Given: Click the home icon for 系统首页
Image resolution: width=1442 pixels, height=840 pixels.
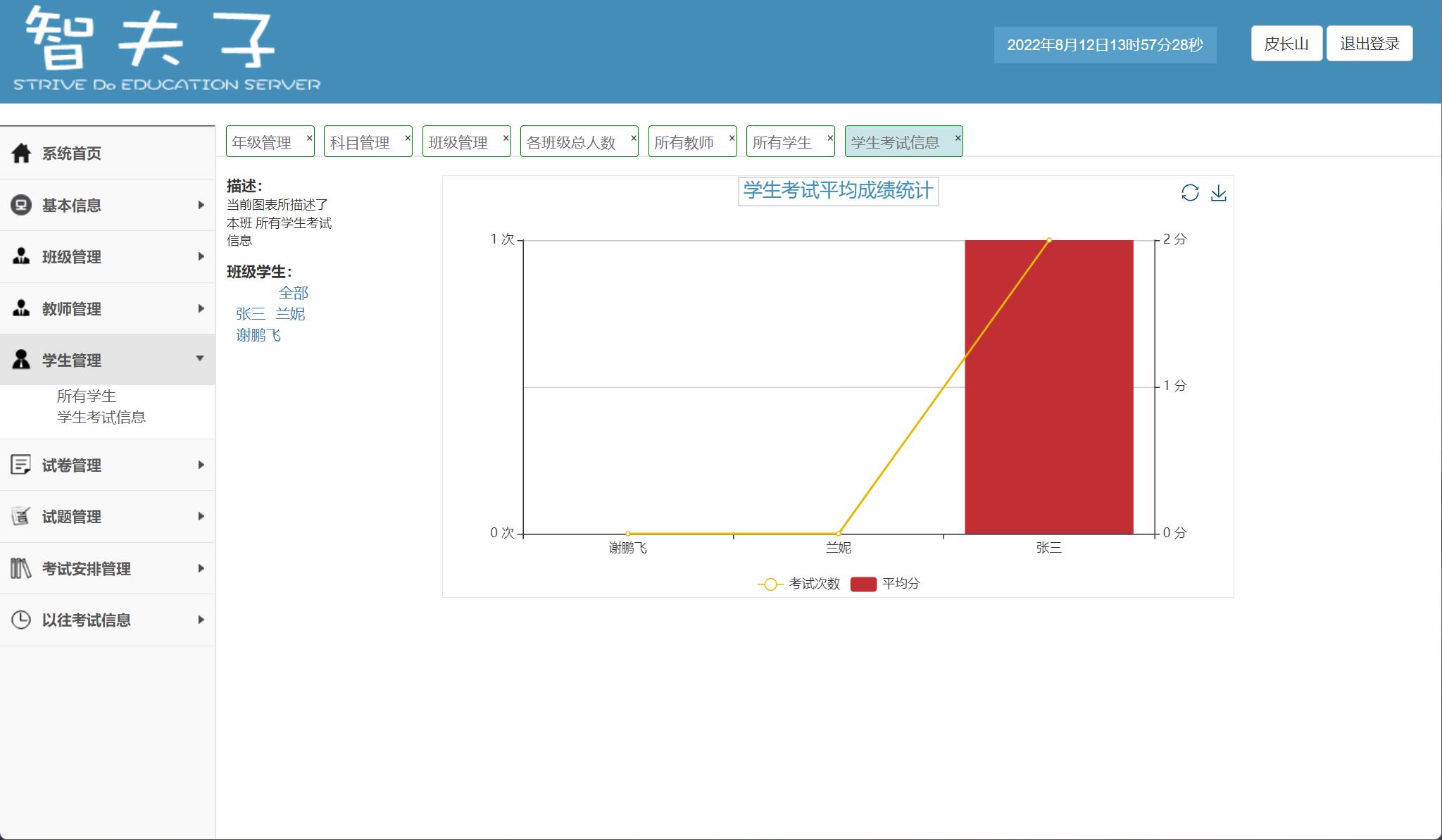Looking at the screenshot, I should point(21,153).
